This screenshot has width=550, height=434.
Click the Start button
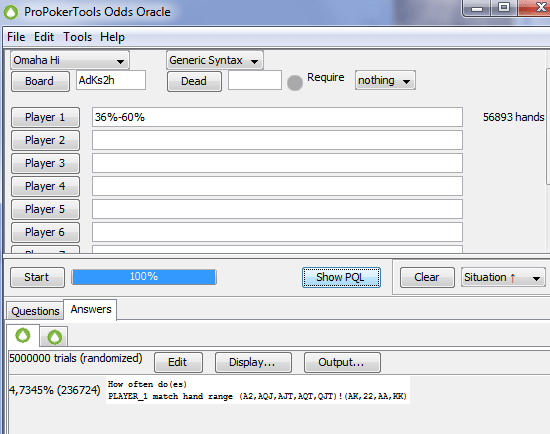(x=37, y=278)
